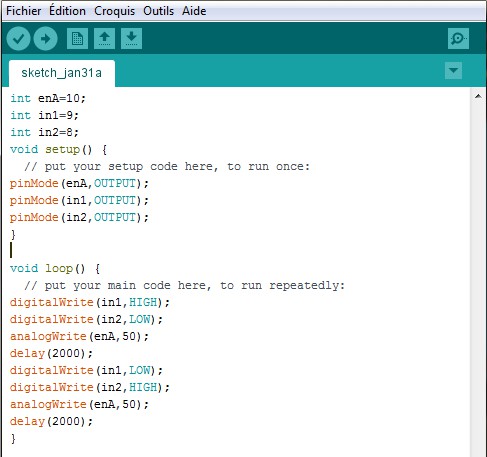This screenshot has width=487, height=457.
Task: Open the Fichier menu
Action: click(24, 11)
